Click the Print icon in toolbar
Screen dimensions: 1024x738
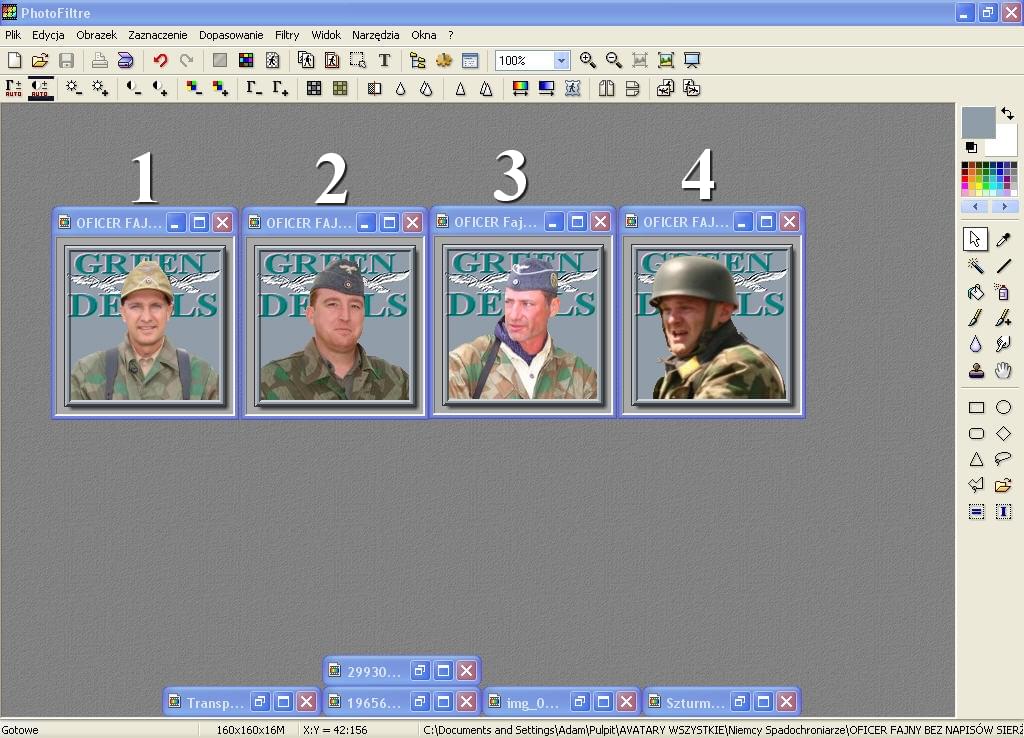click(99, 61)
